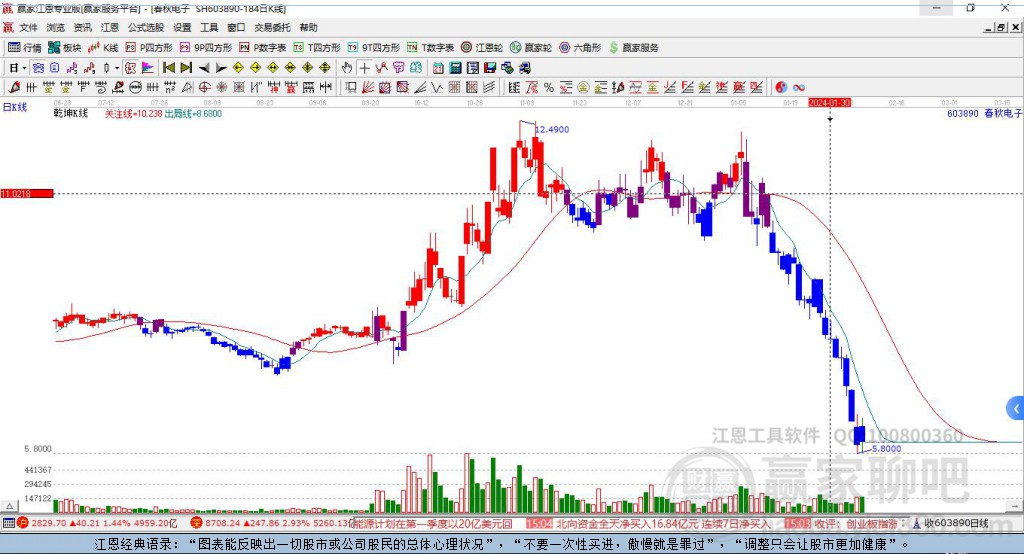This screenshot has height=554, width=1024.
Task: Click the 日K线 chart label
Action: click(14, 106)
